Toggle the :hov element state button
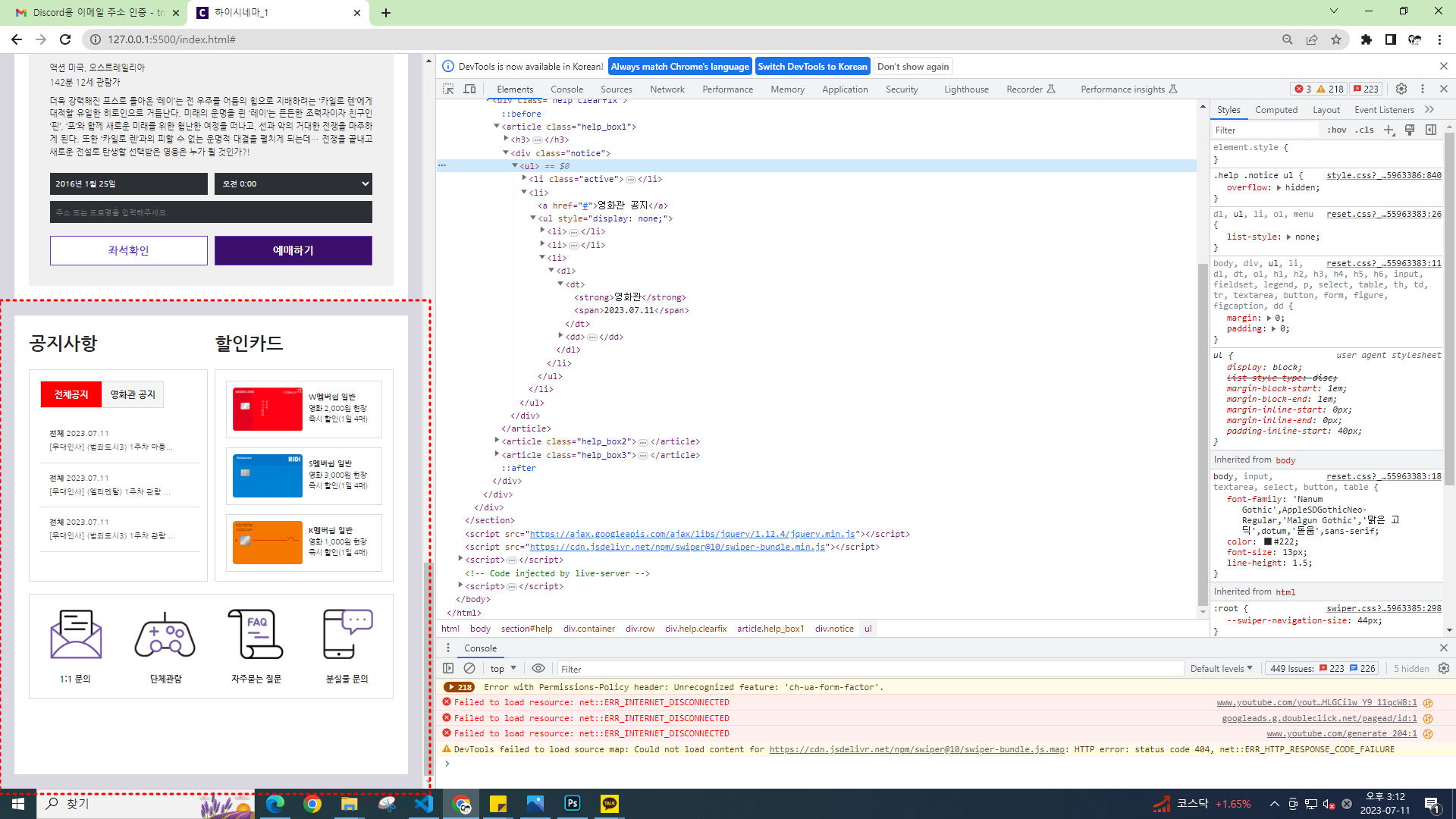Image resolution: width=1456 pixels, height=819 pixels. tap(1337, 130)
